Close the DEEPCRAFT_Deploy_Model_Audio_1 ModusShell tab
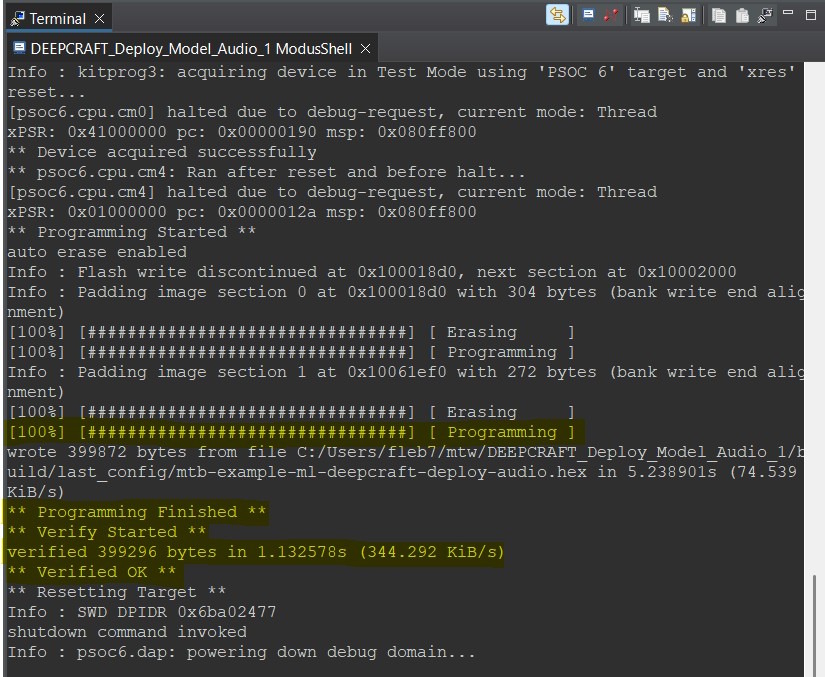This screenshot has height=677, width=825. (x=365, y=49)
